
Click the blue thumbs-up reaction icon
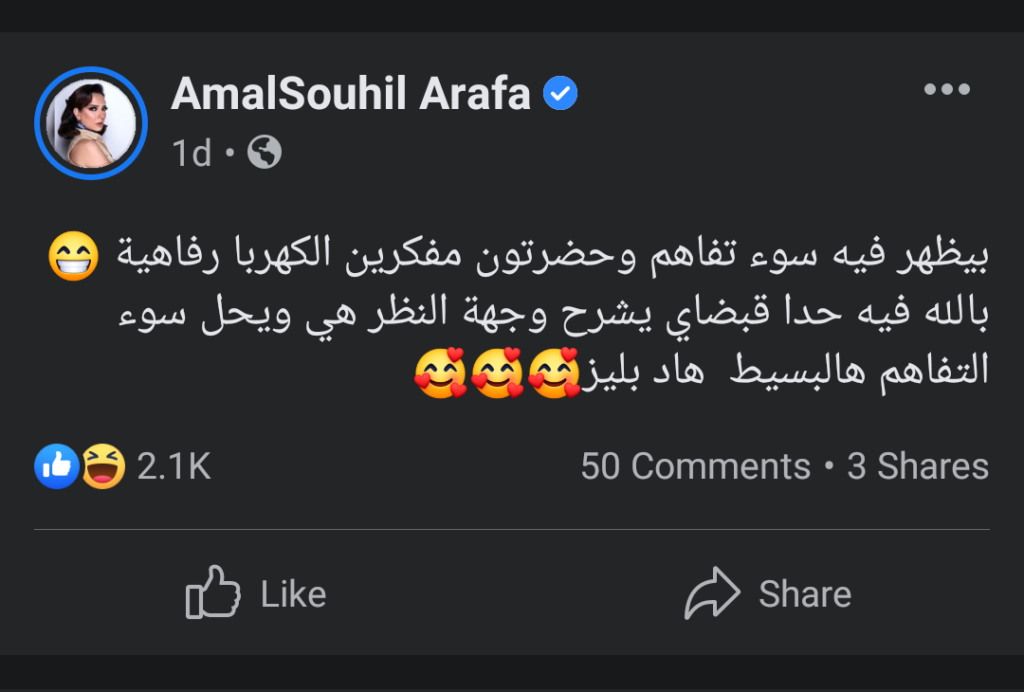tap(56, 466)
